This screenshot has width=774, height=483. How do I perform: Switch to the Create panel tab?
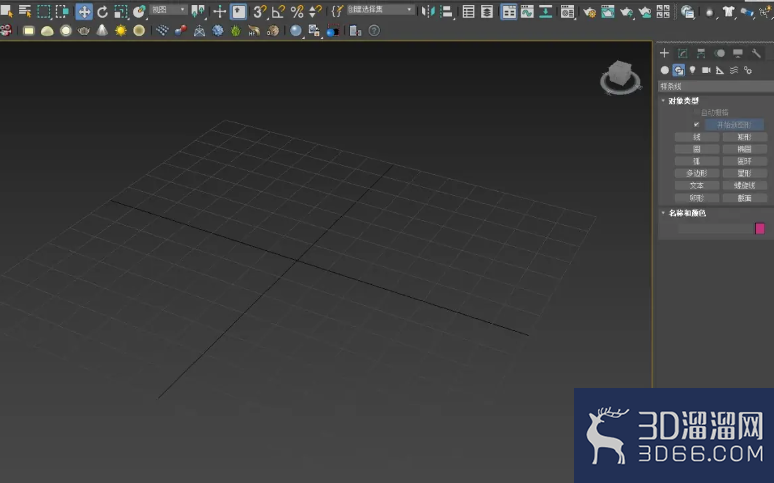coord(664,53)
